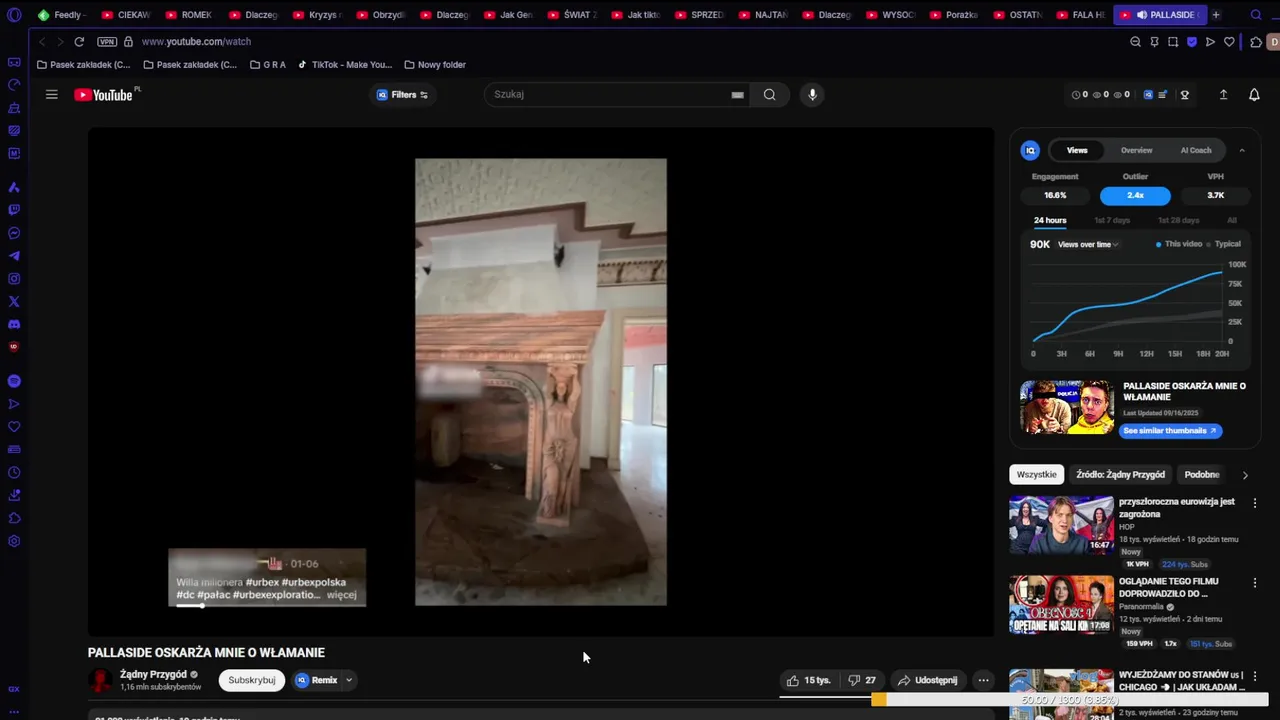Viewport: 1280px width, 720px height.
Task: Subscribe to Żądny Przygód channel
Action: coord(252,680)
